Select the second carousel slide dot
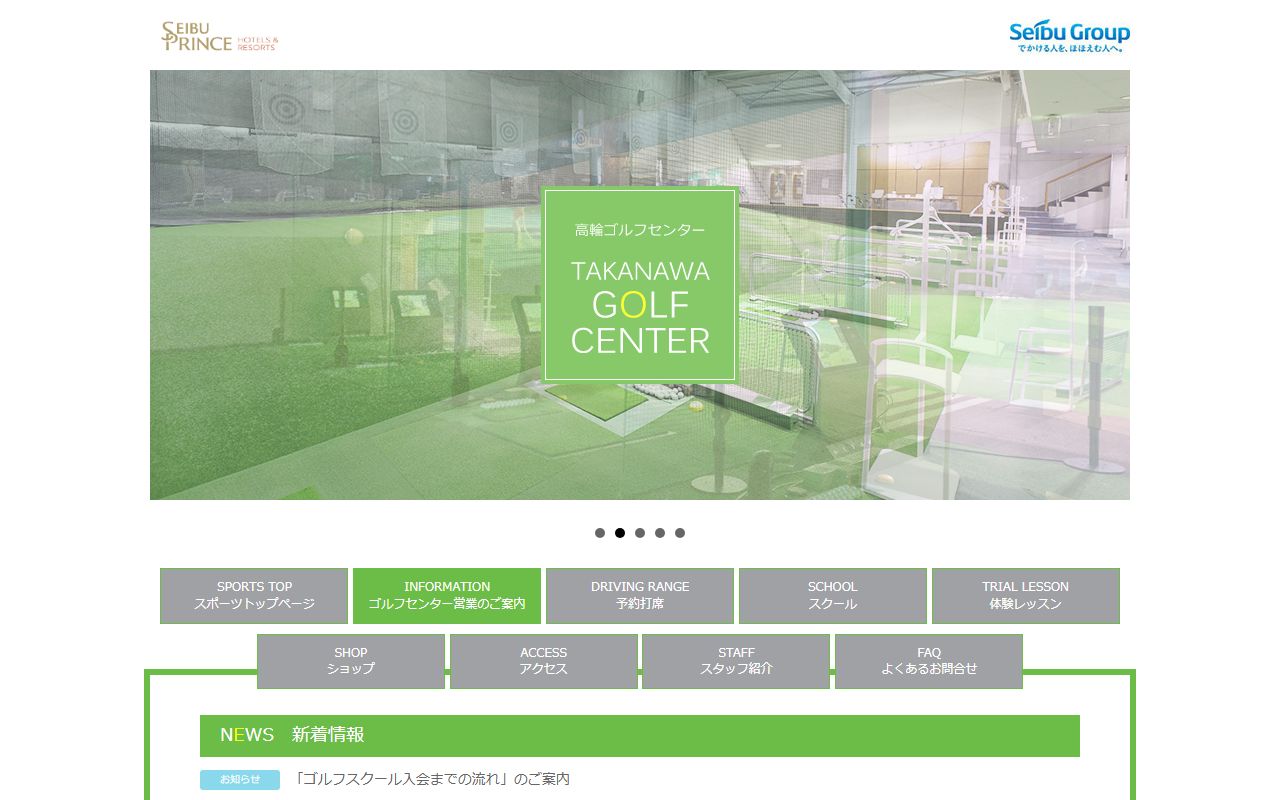The image size is (1280, 800). [x=620, y=533]
